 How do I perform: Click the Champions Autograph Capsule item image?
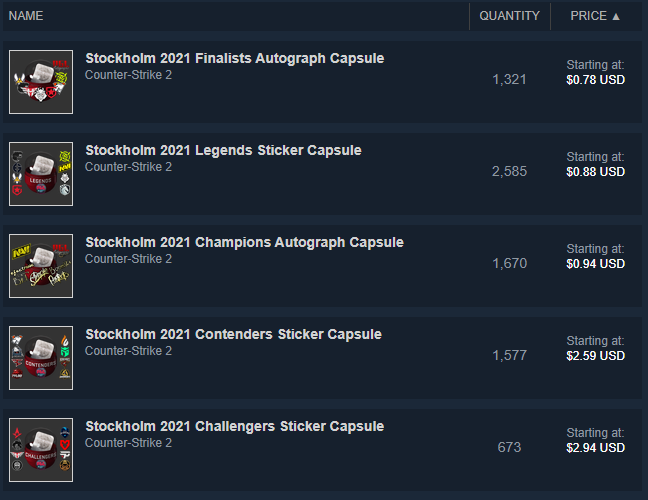point(41,266)
